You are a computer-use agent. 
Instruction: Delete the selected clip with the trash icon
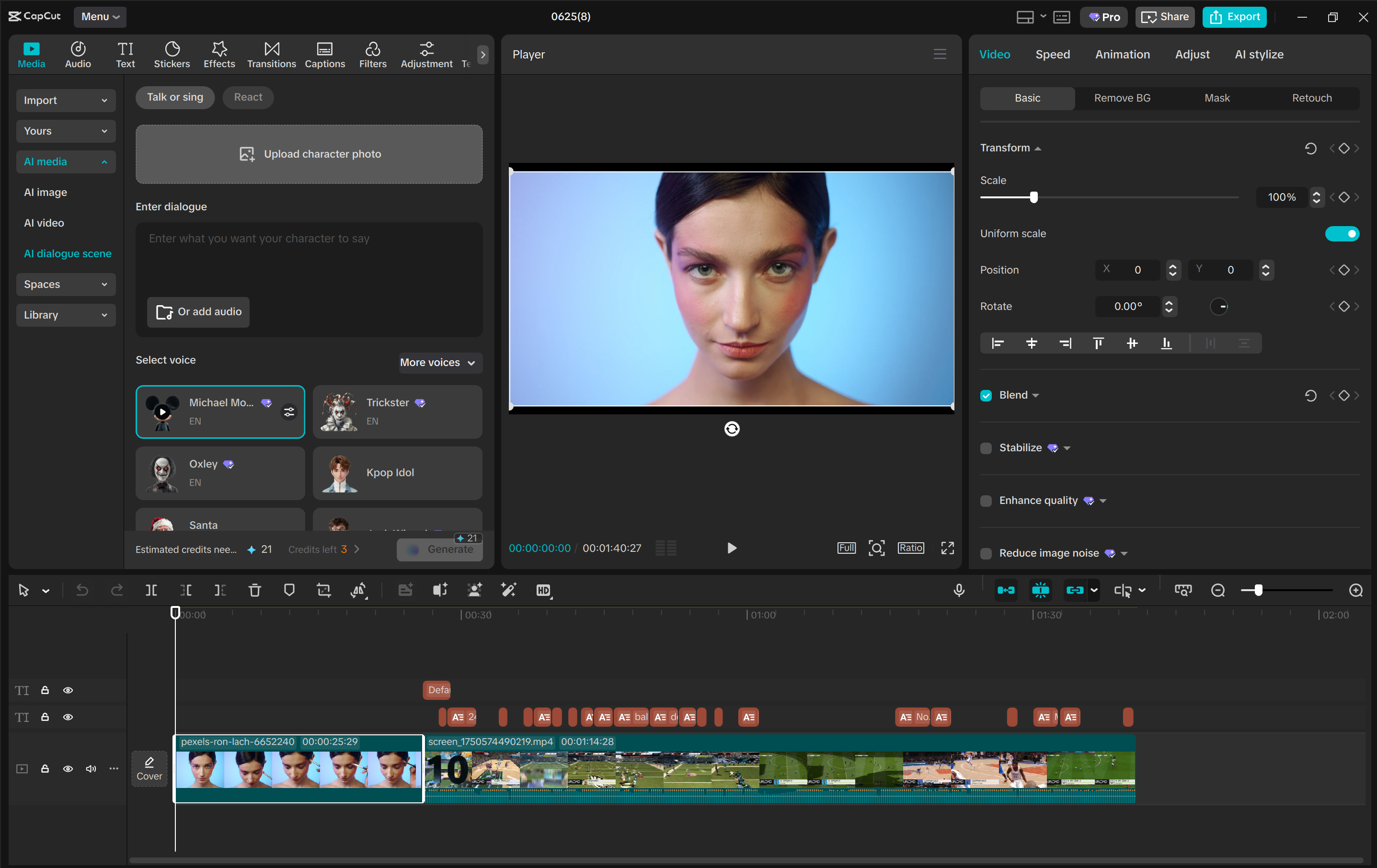(x=254, y=590)
